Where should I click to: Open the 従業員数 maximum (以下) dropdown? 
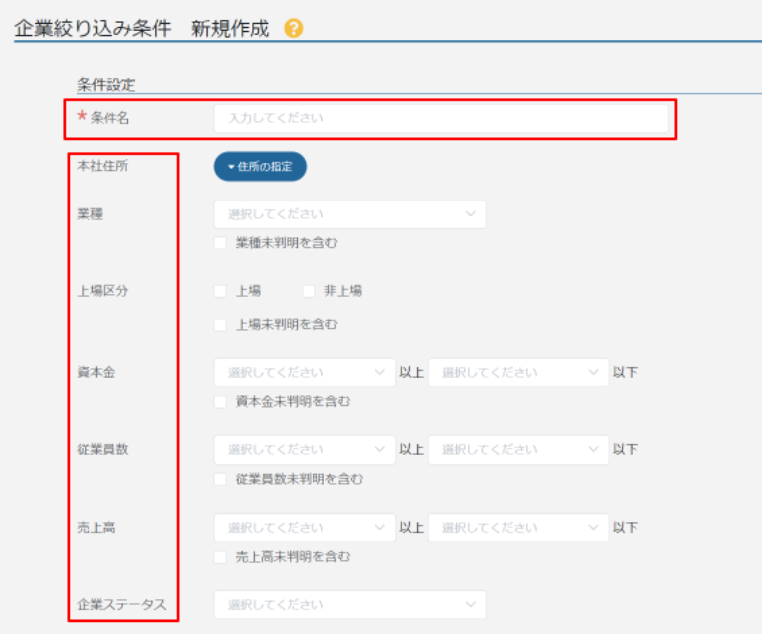pyautogui.click(x=518, y=449)
